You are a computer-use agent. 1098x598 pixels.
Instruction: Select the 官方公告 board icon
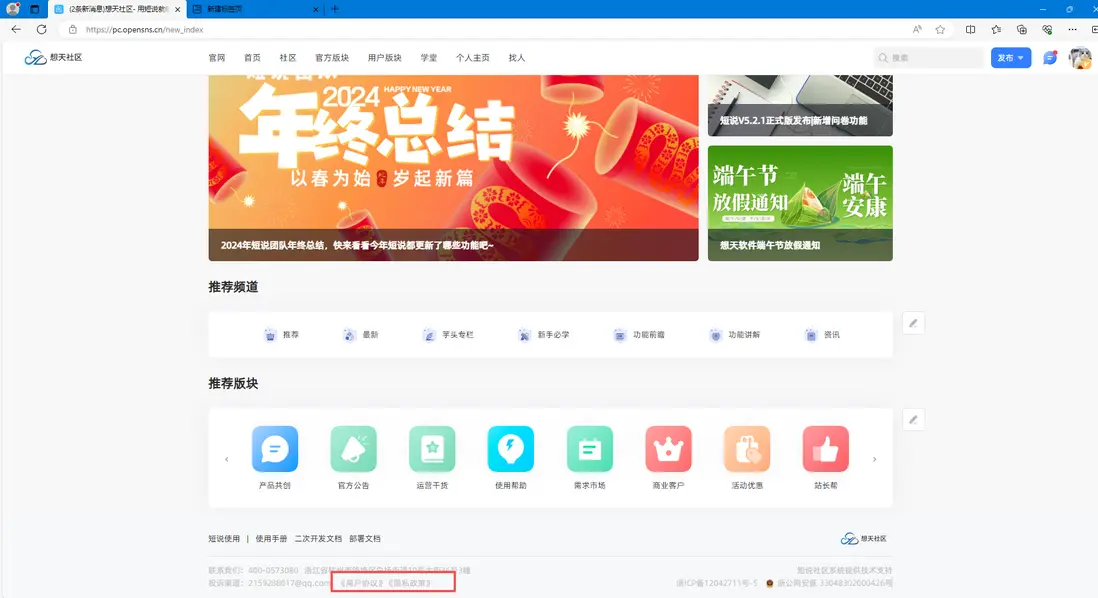coord(353,450)
